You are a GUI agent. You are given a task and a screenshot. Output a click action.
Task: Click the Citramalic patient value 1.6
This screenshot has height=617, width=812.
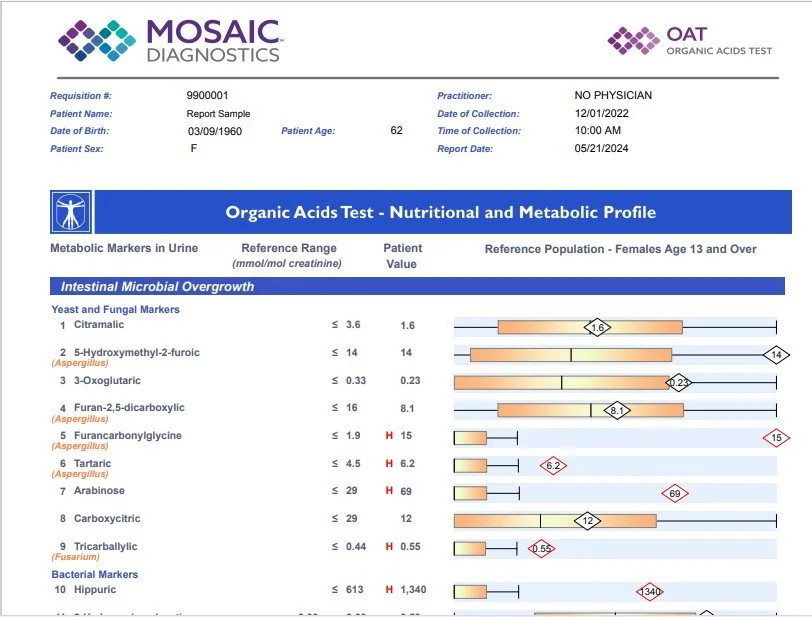pyautogui.click(x=408, y=325)
